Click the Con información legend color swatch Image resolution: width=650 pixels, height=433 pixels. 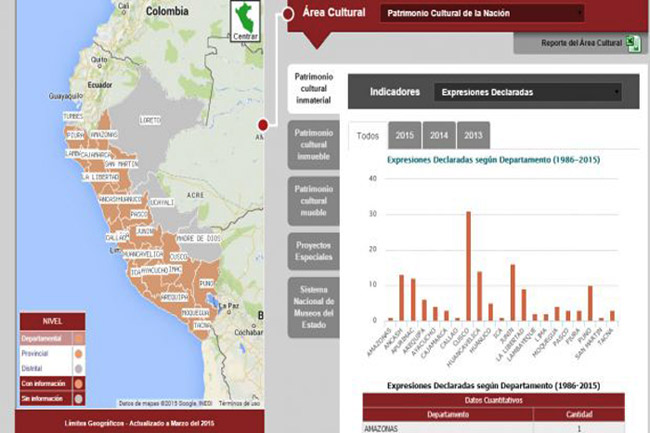[x=78, y=381]
